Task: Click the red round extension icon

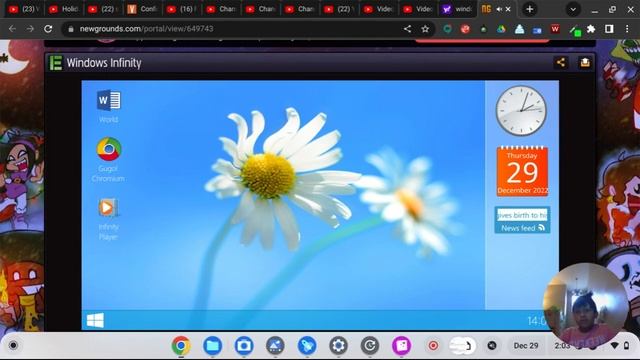Action: [465, 29]
